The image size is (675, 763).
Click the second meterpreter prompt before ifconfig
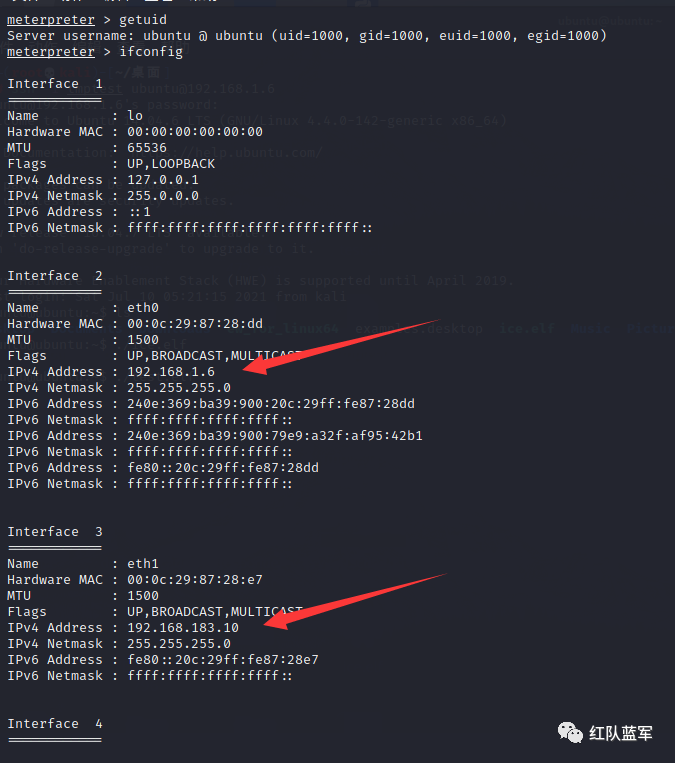pos(51,52)
